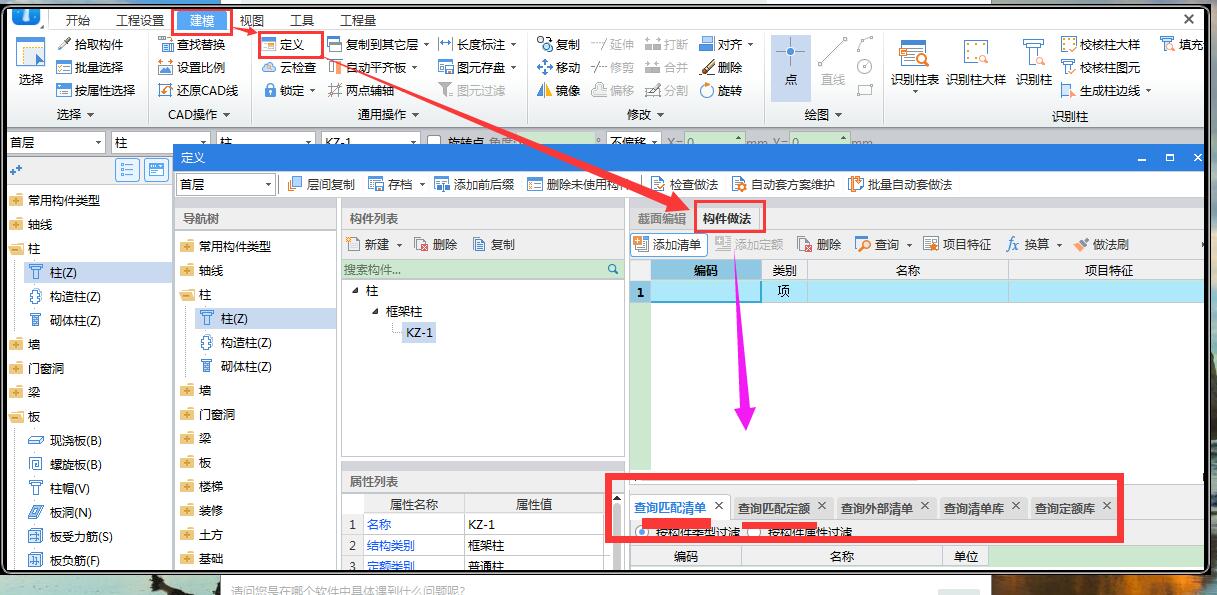Viewport: 1217px width, 595px height.
Task: Select the 拾取构件 pick component tool
Action: (x=91, y=44)
